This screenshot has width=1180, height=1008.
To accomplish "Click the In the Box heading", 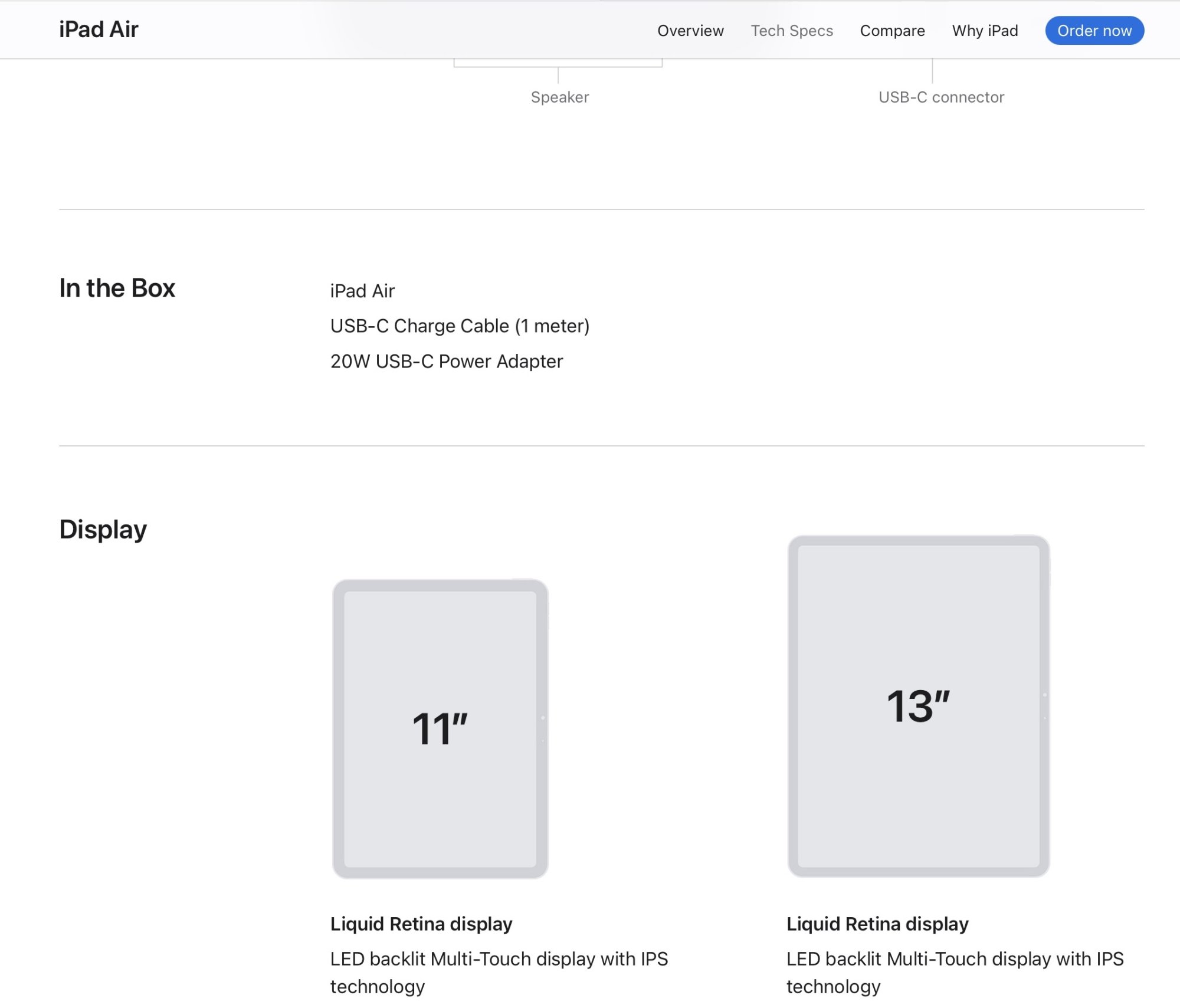I will click(117, 288).
